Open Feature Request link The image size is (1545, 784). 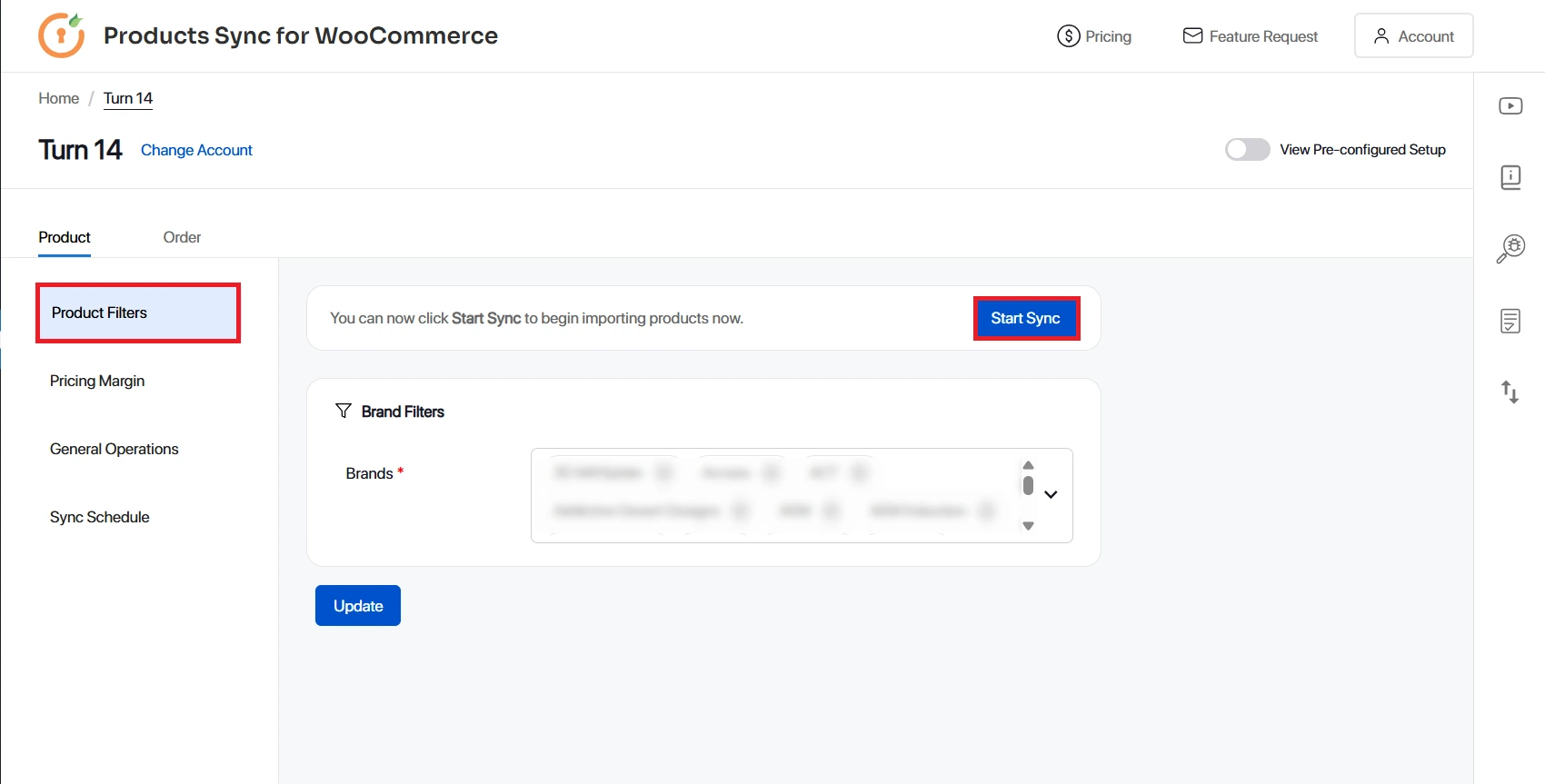pos(1250,36)
